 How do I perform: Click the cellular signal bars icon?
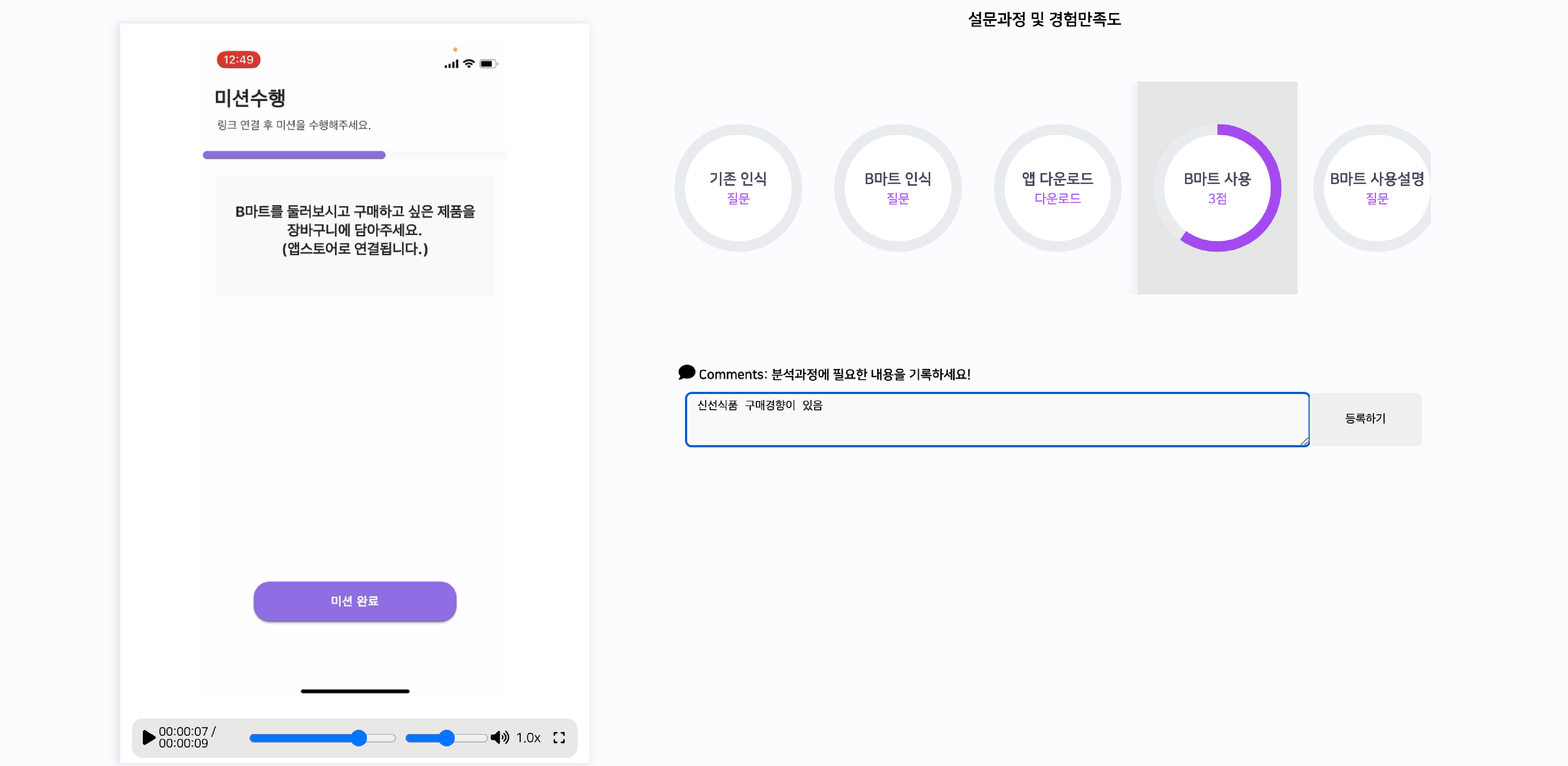pyautogui.click(x=451, y=64)
